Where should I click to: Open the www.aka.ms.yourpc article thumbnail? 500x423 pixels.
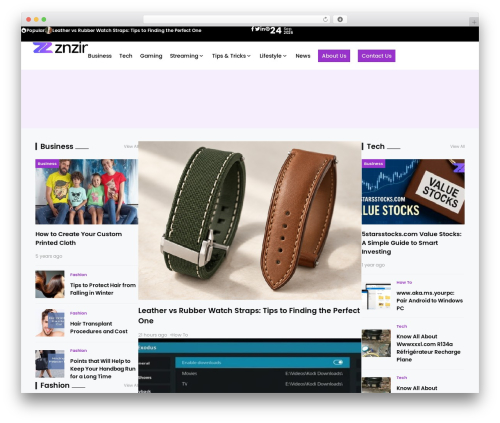376,296
